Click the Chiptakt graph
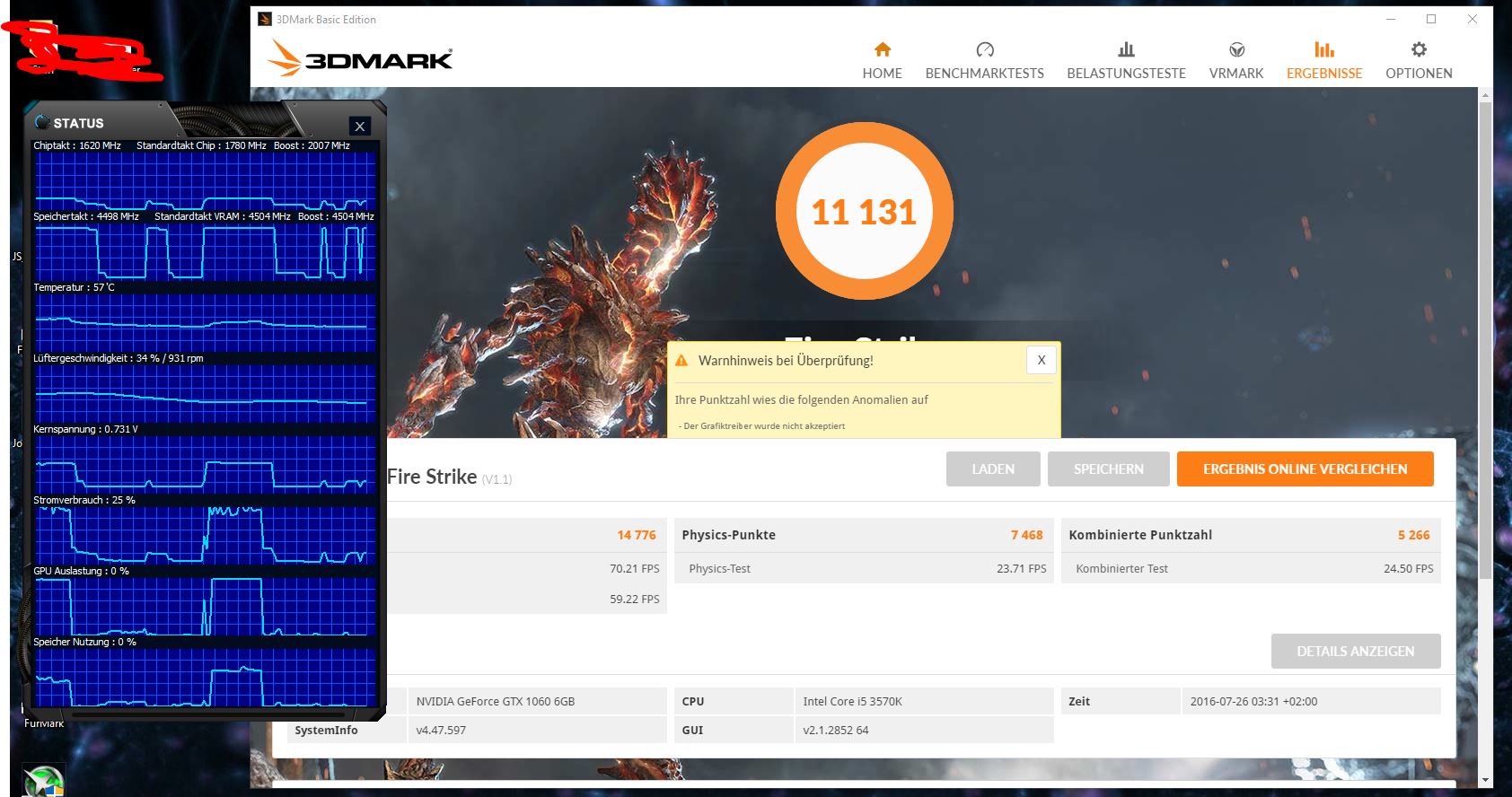 pos(205,180)
